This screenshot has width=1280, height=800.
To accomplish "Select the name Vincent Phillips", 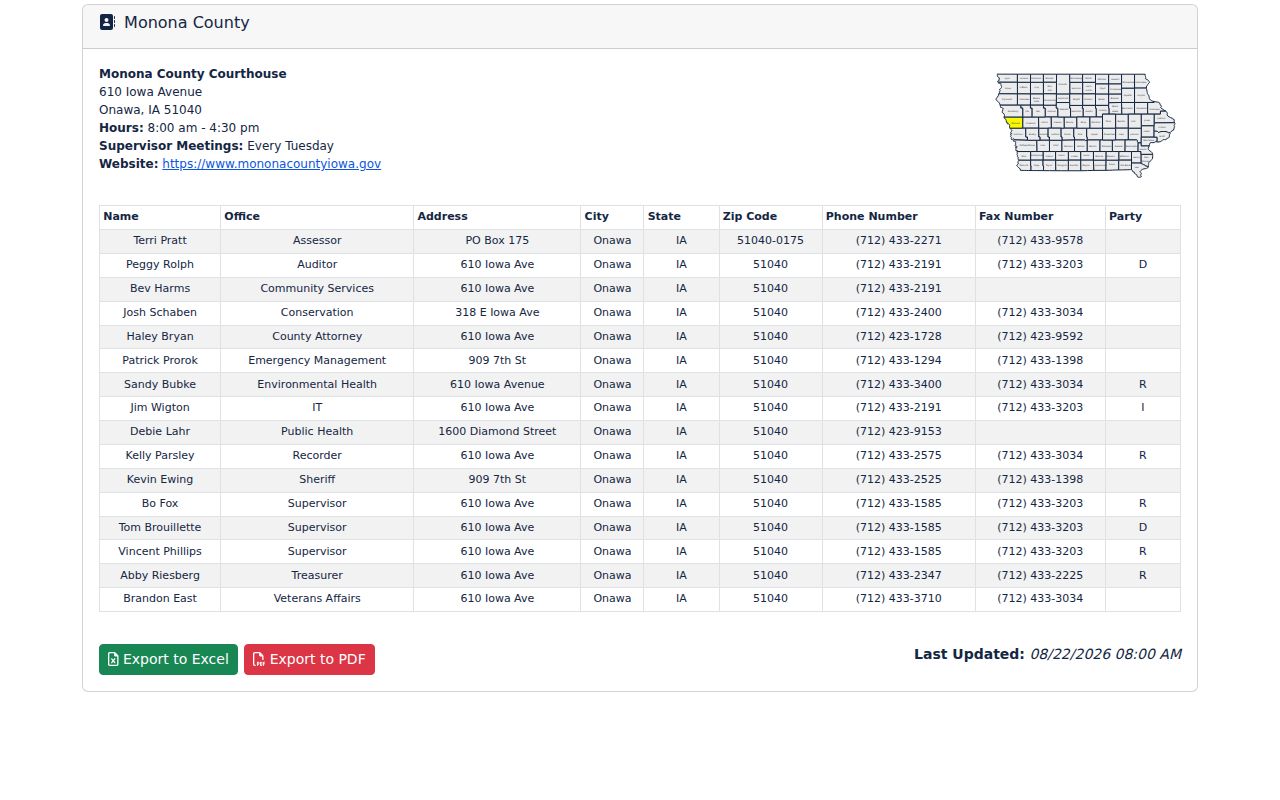I will pyautogui.click(x=160, y=552).
